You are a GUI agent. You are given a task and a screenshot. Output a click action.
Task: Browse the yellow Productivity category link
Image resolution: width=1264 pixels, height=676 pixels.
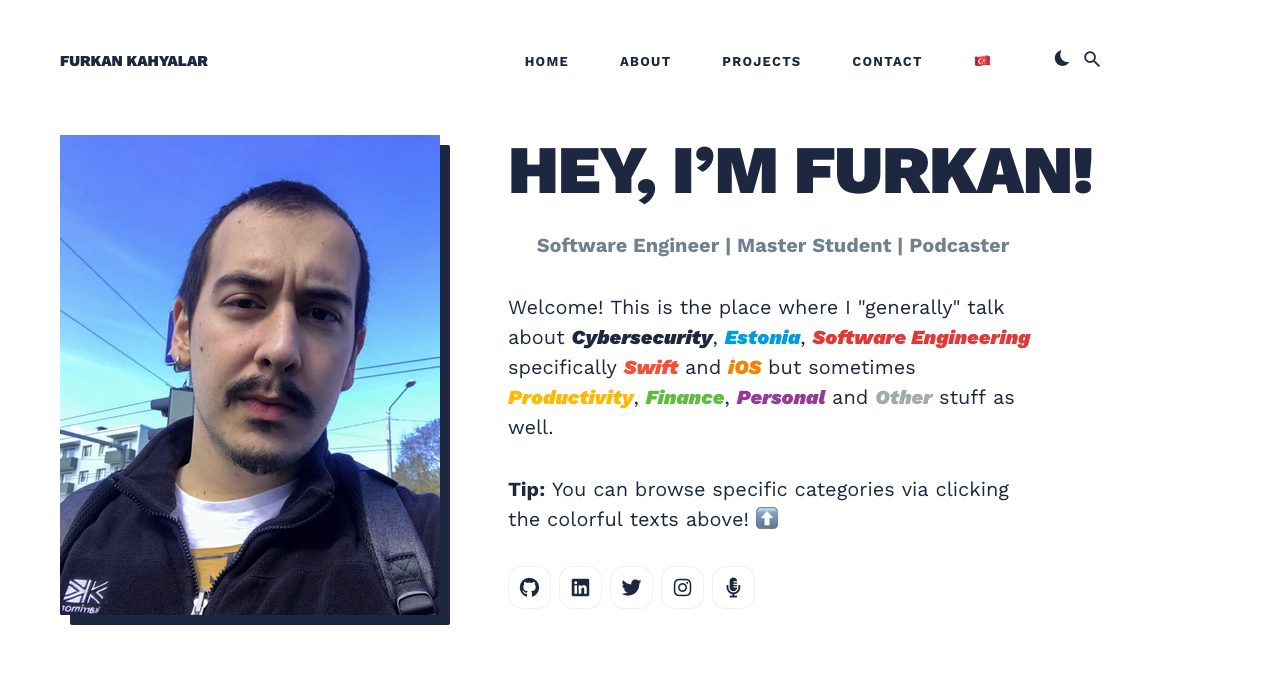point(571,398)
